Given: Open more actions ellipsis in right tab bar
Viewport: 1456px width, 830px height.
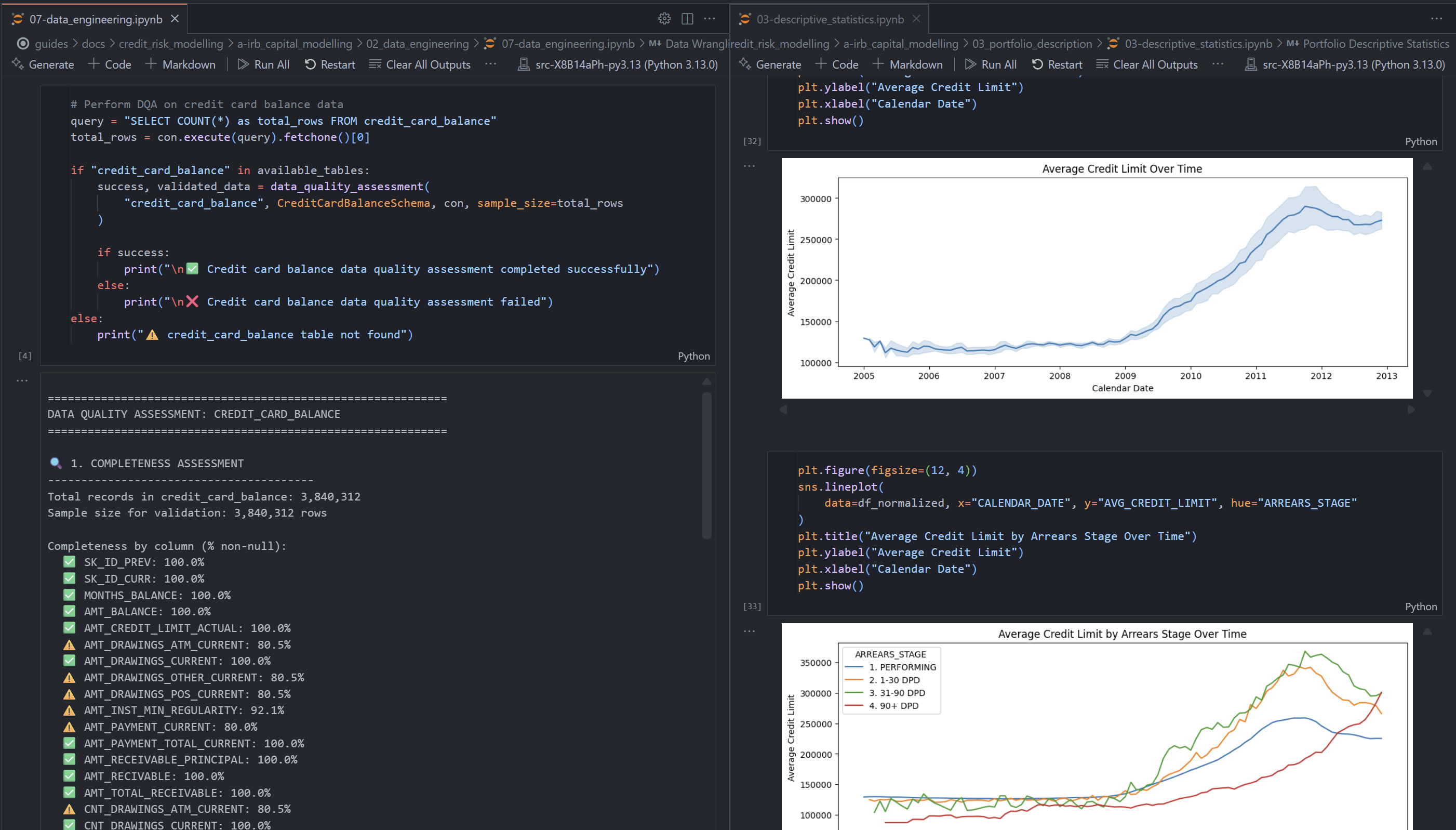Looking at the screenshot, I should [1437, 19].
